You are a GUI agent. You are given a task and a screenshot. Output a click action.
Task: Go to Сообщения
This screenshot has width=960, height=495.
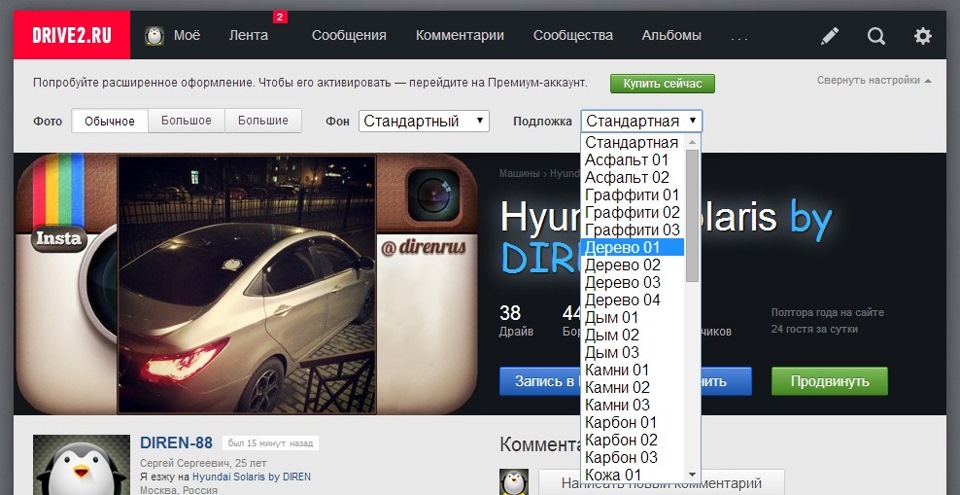349,36
